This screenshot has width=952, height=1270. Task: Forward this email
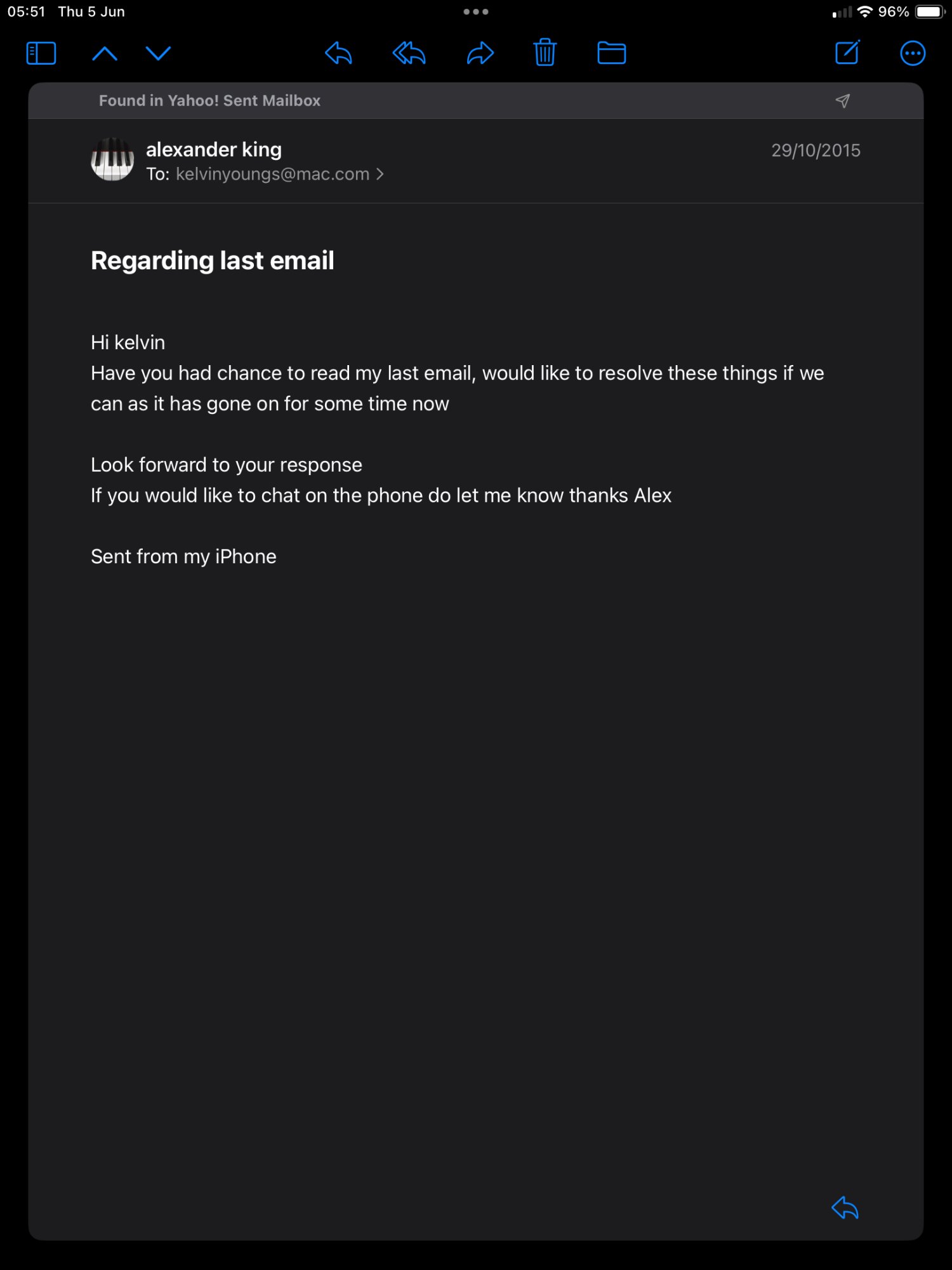click(480, 53)
